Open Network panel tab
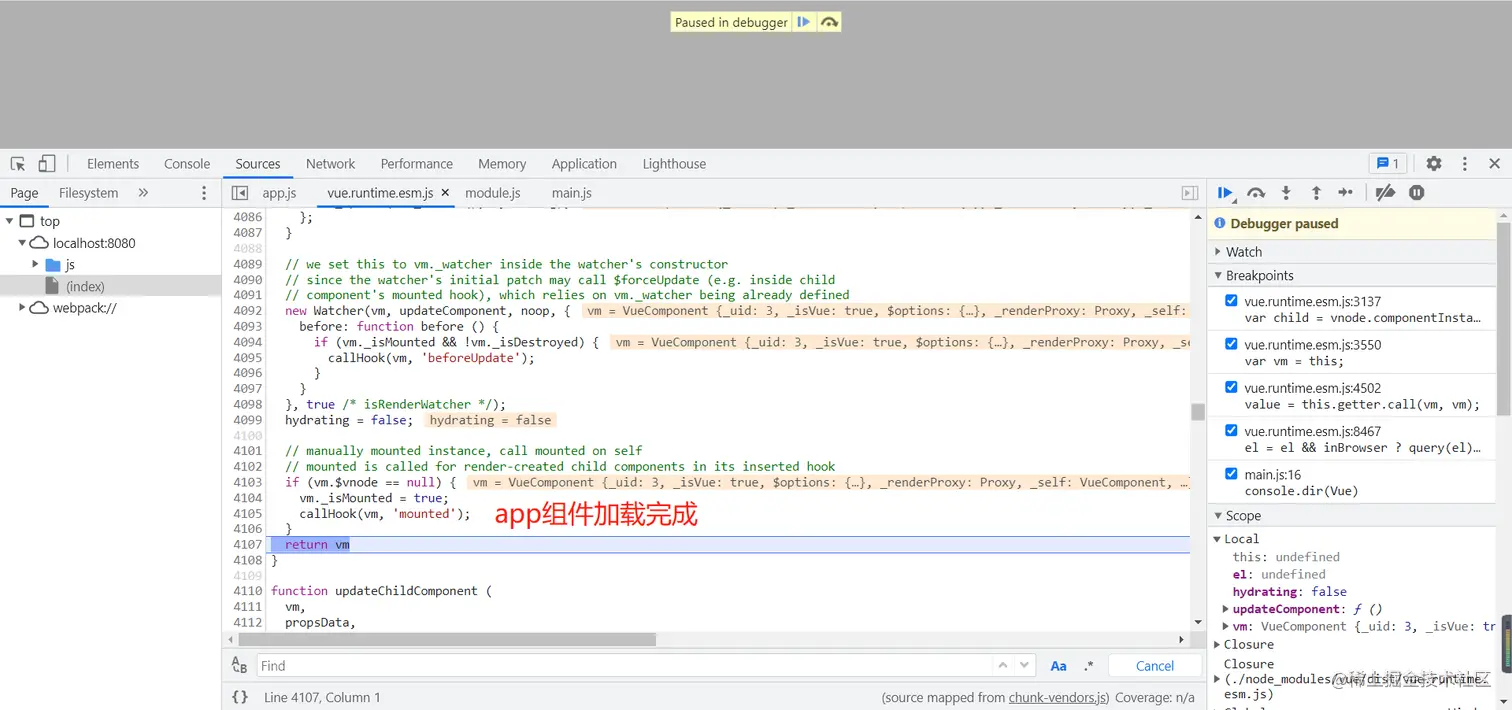The height and width of the screenshot is (710, 1512). (x=331, y=164)
